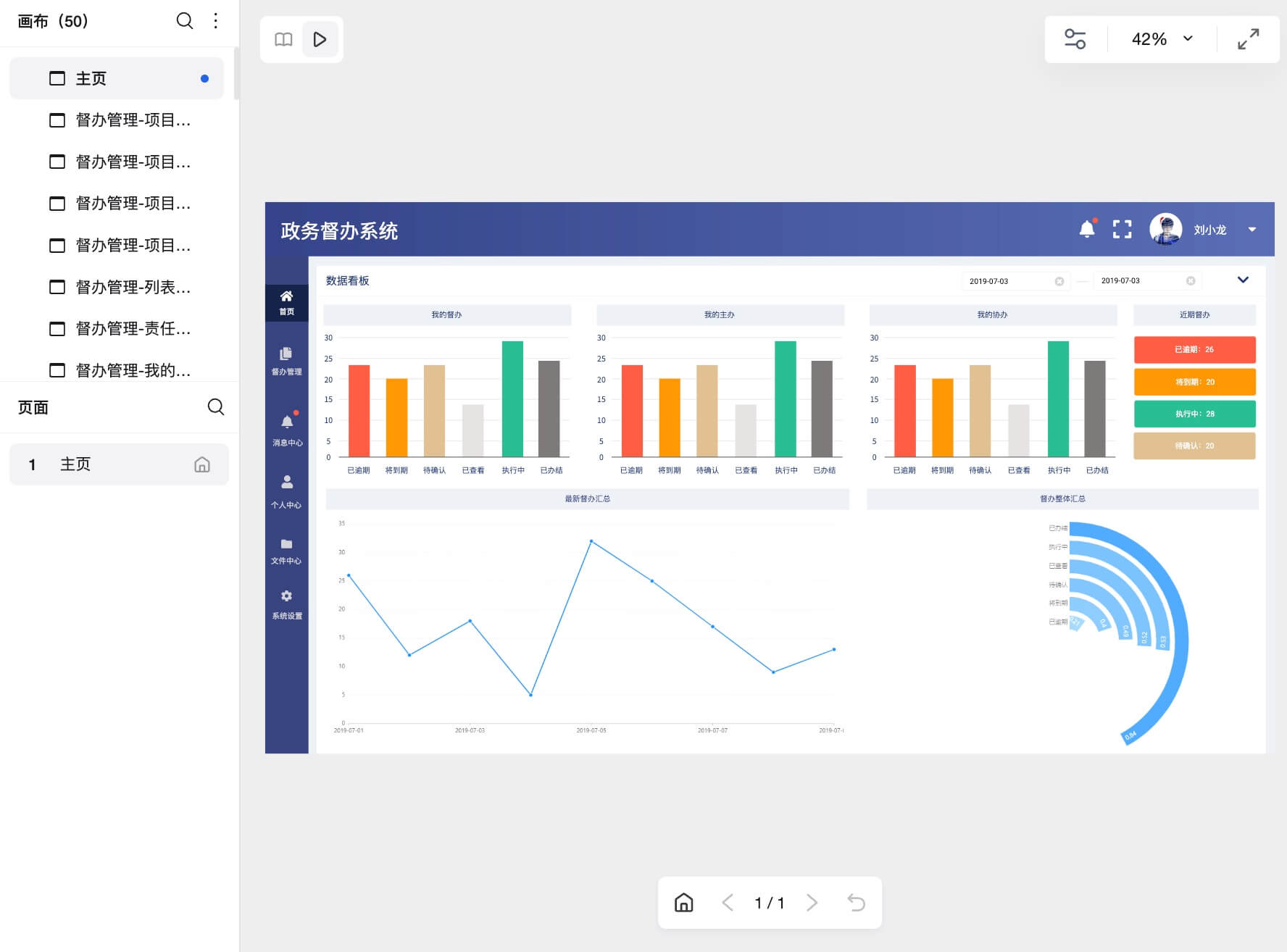Enter fullscreen via the header expand icon

pyautogui.click(x=1123, y=229)
